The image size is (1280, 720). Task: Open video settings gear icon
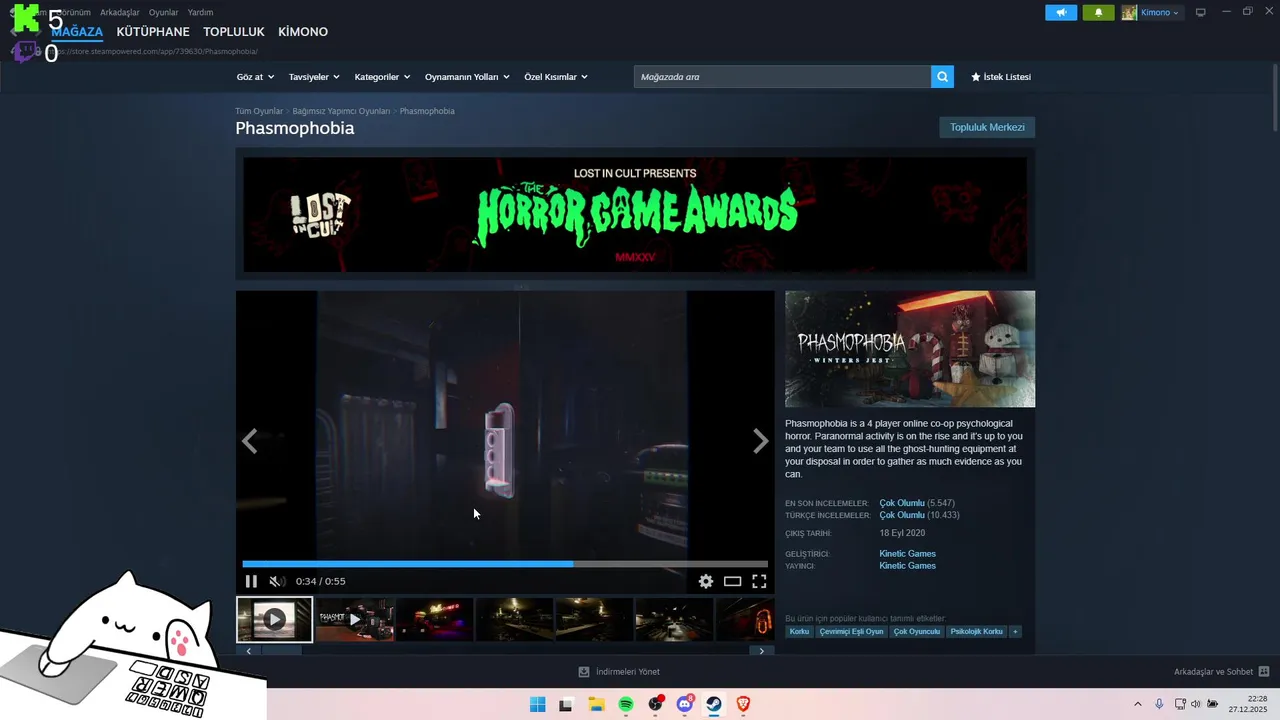coord(706,581)
